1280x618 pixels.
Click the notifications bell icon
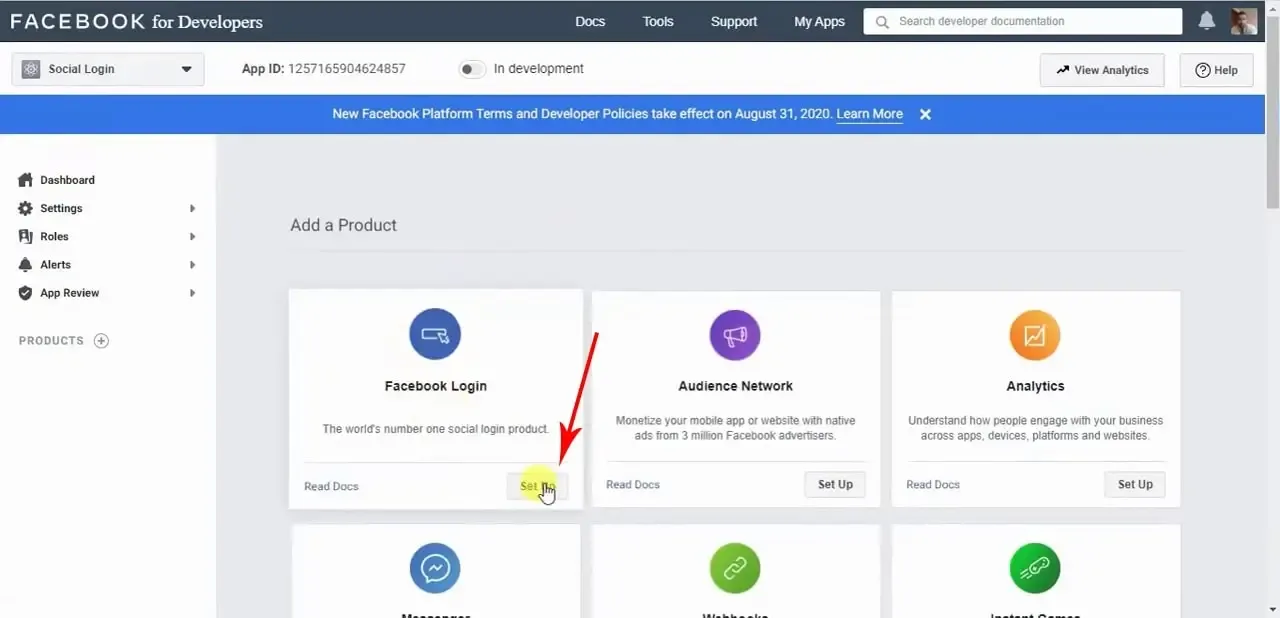1207,21
